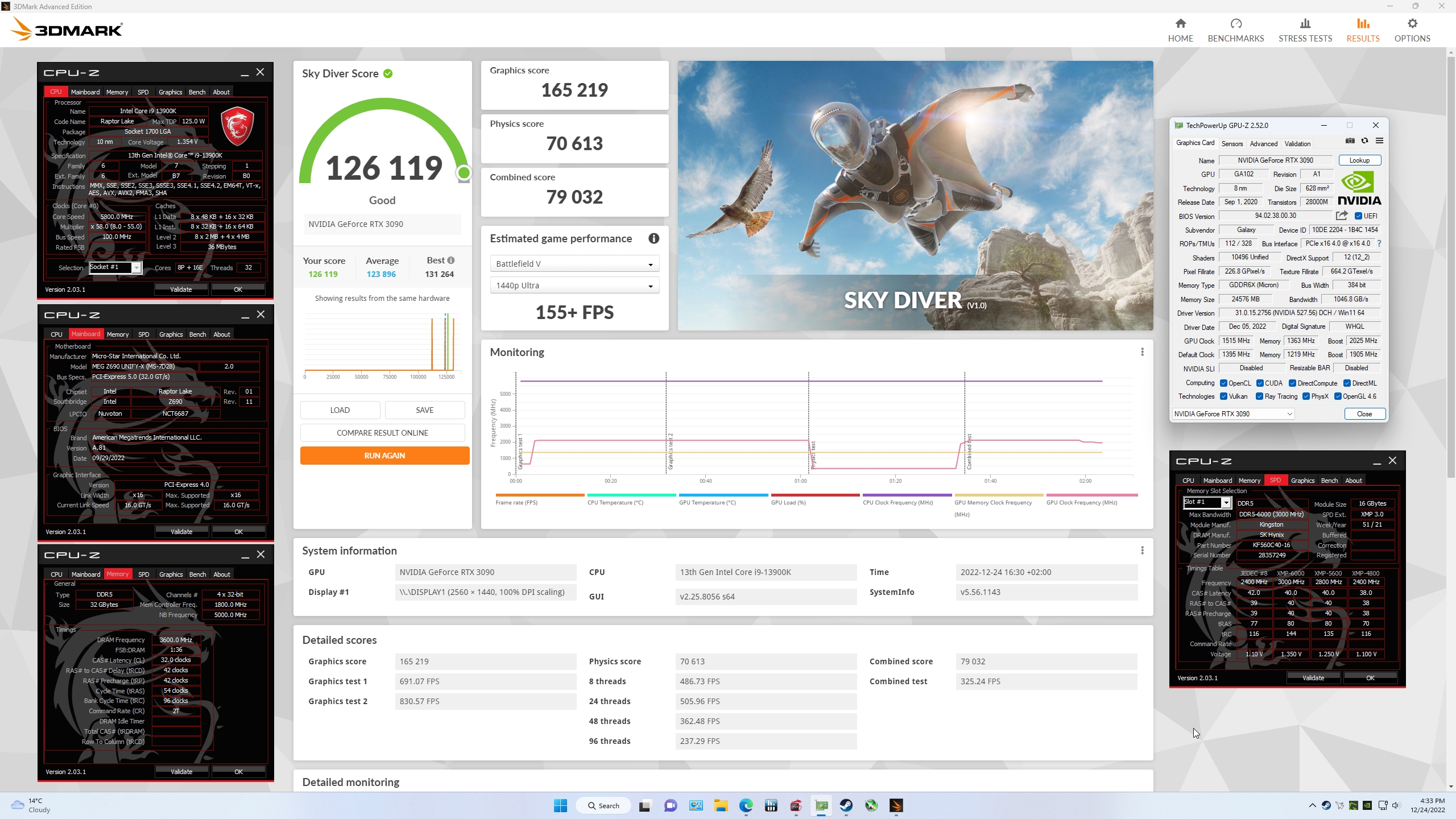Click Validate in the top CPU-Z window
Viewport: 1456px width, 819px height.
click(181, 289)
